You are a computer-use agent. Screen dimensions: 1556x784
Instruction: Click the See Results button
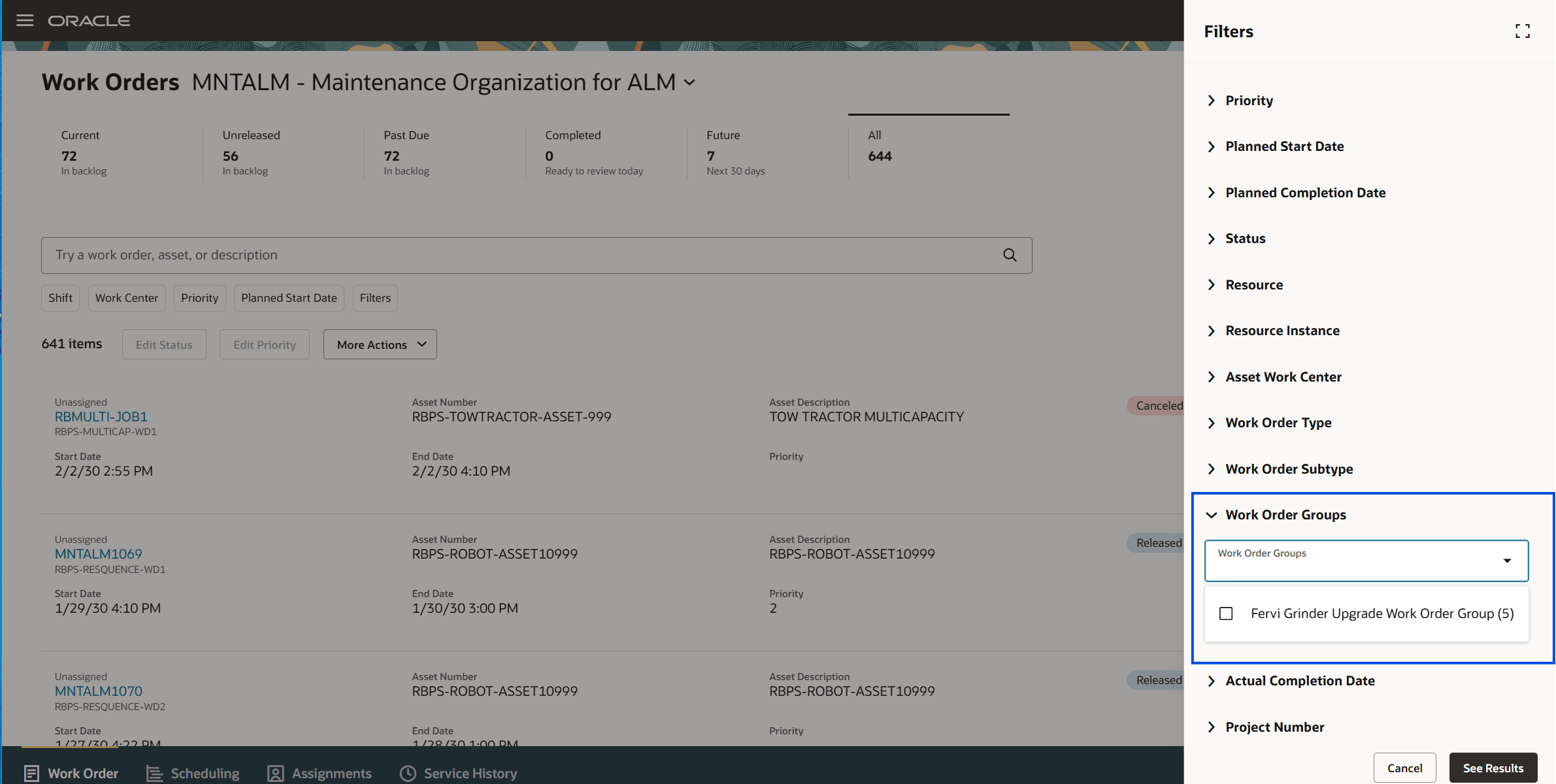coord(1493,768)
